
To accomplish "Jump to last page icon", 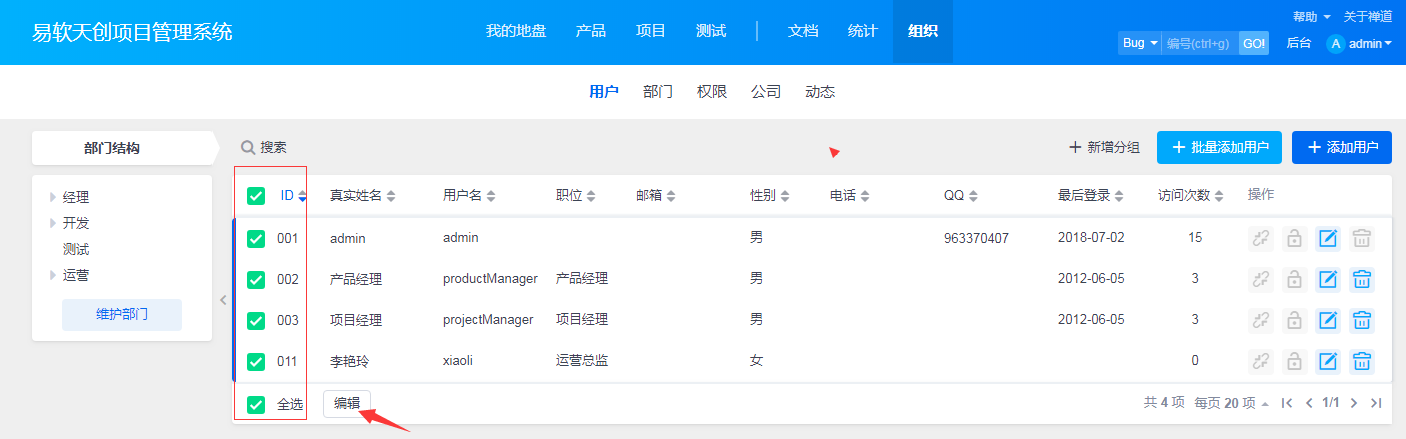I will tap(1376, 403).
